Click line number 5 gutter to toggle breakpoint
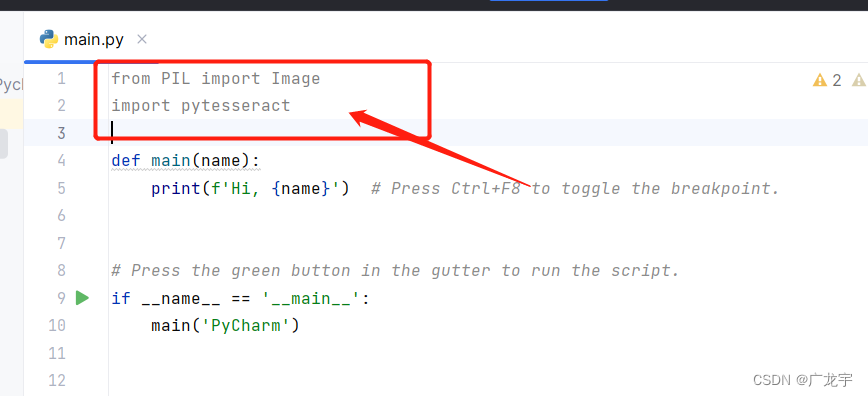Screen dimensions: 868x396 coord(61,188)
